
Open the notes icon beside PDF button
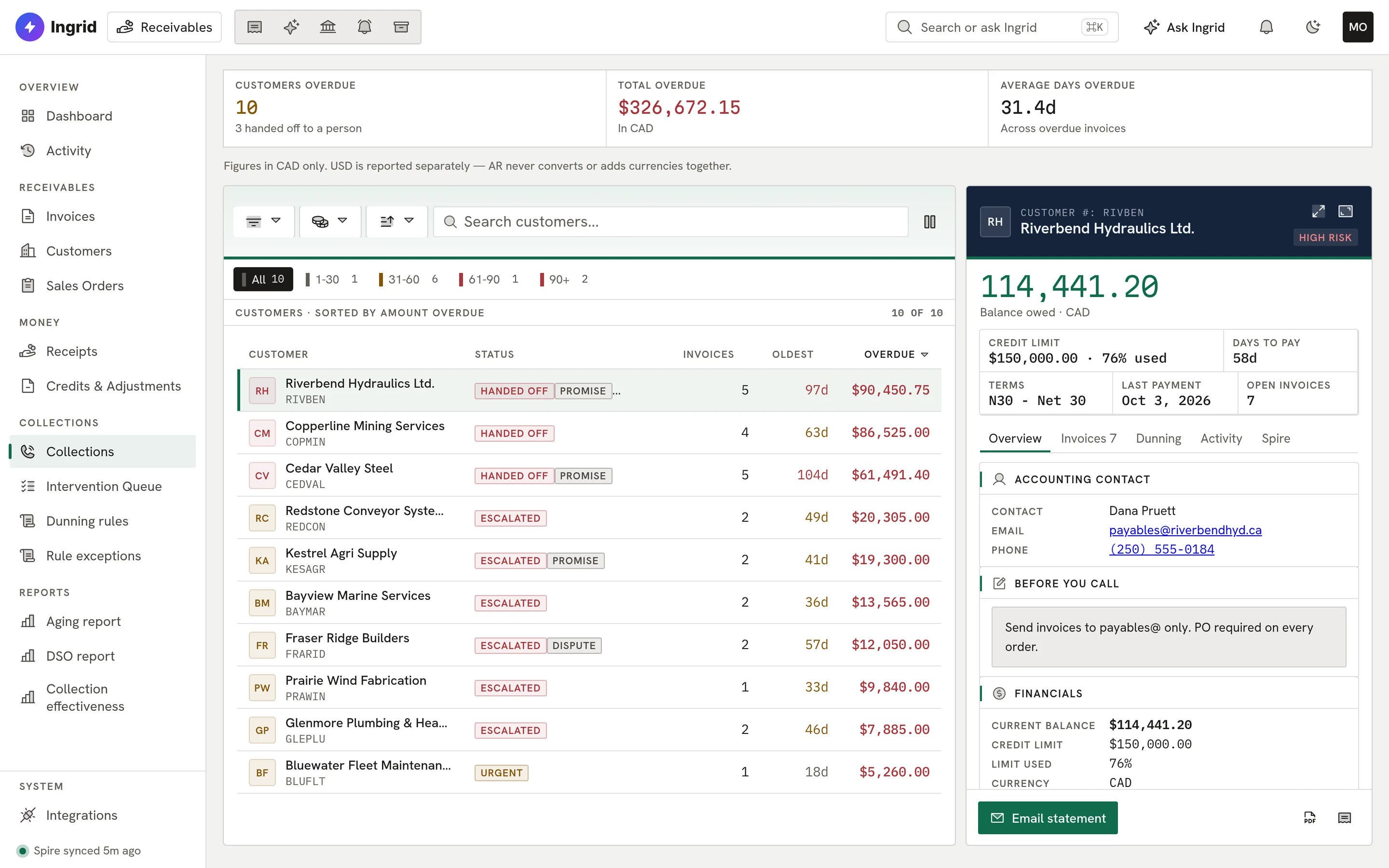(x=1344, y=817)
